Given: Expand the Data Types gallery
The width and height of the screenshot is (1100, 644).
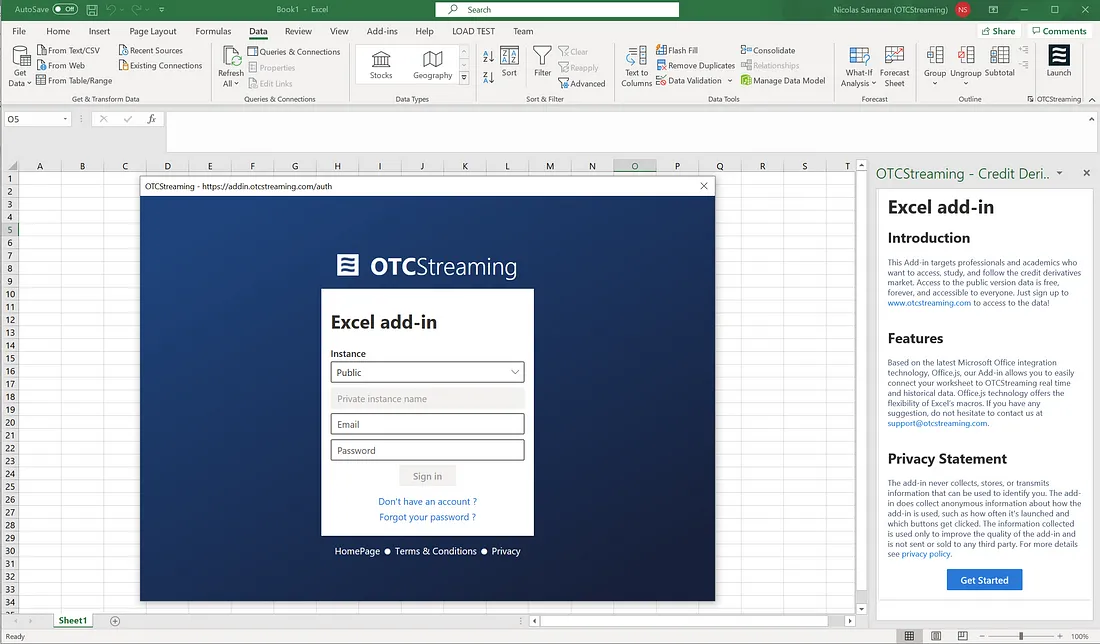Looking at the screenshot, I should 464,79.
